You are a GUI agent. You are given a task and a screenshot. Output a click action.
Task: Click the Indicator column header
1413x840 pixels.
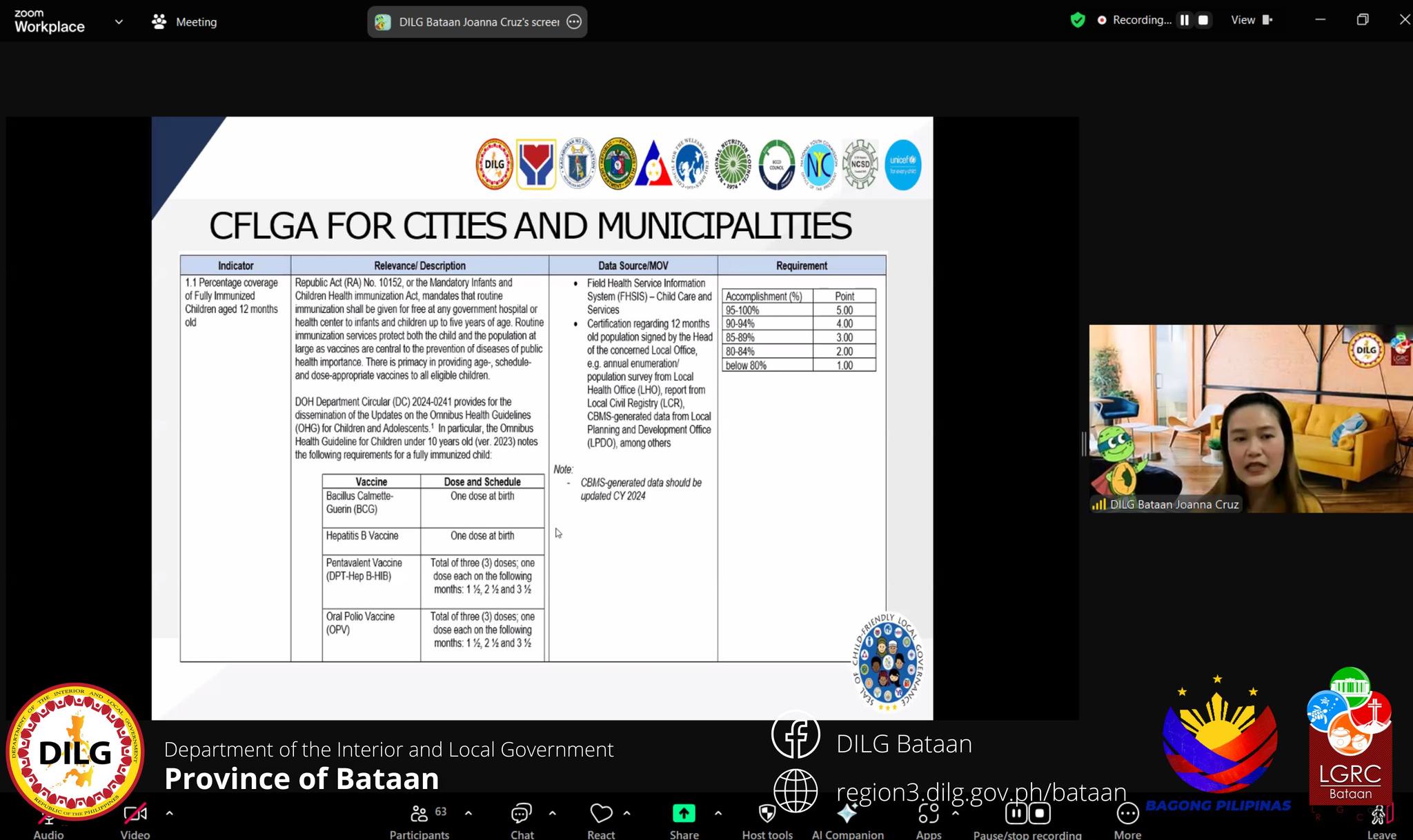(x=235, y=266)
